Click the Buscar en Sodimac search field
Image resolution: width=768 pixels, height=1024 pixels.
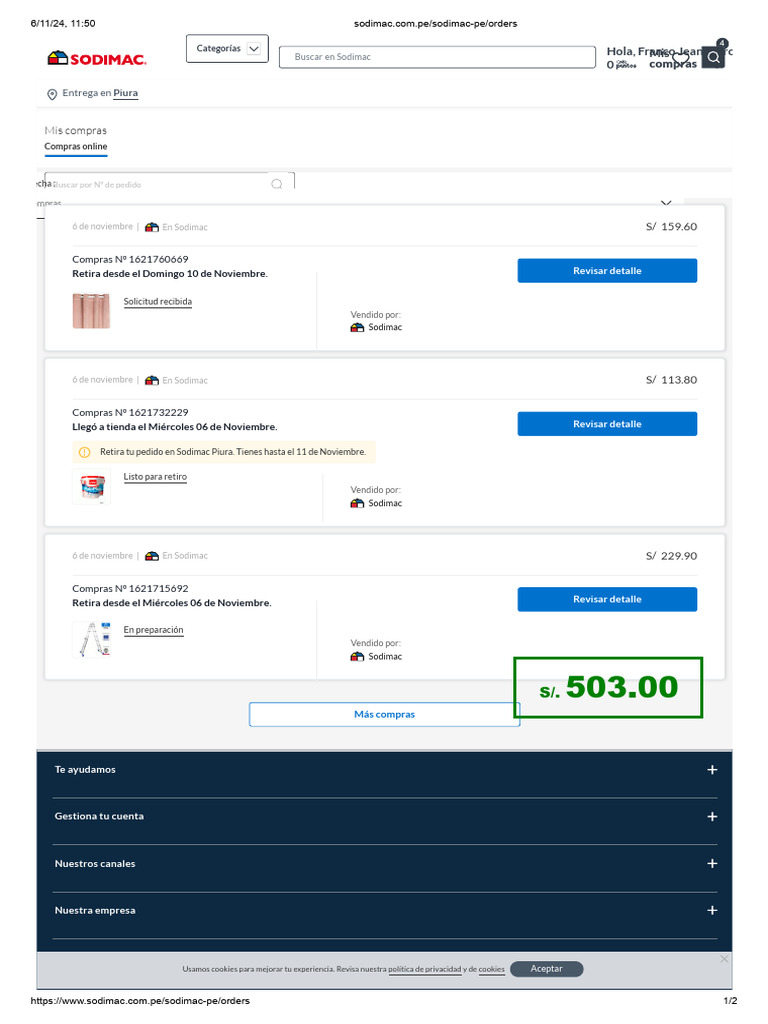point(437,57)
